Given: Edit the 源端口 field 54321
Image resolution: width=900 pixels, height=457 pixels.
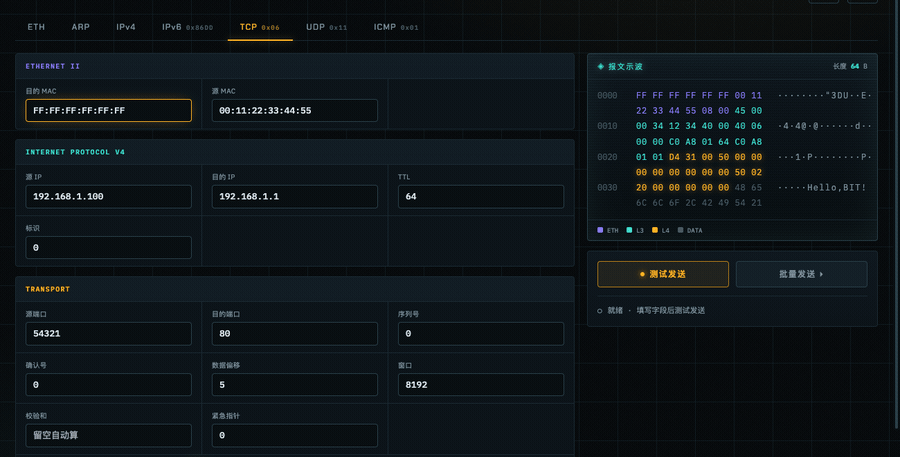Looking at the screenshot, I should tap(108, 334).
